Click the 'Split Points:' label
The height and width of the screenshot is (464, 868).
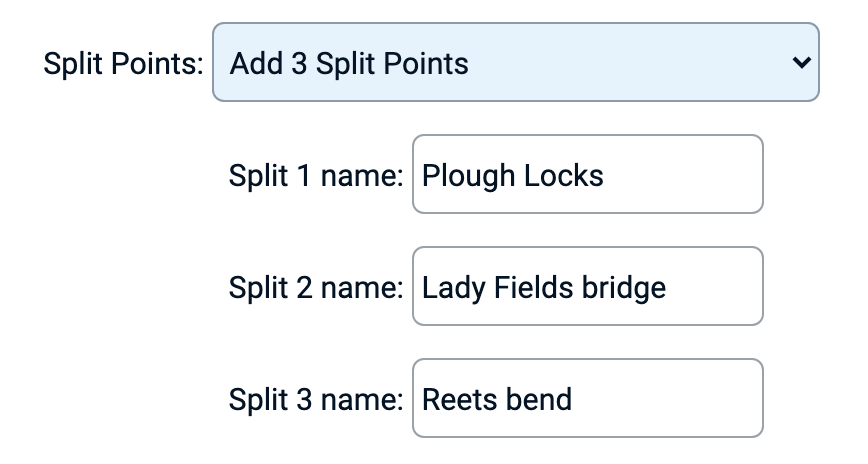pyautogui.click(x=123, y=64)
